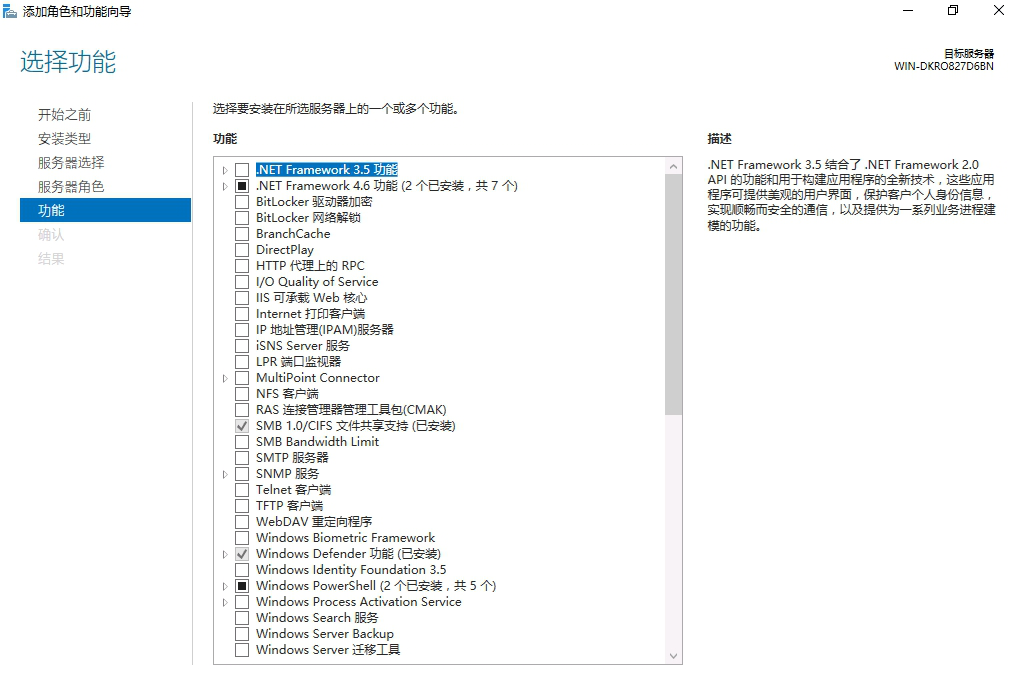Minimize the 添加角色和功能向导 window
This screenshot has height=695, width=1024.
point(908,10)
